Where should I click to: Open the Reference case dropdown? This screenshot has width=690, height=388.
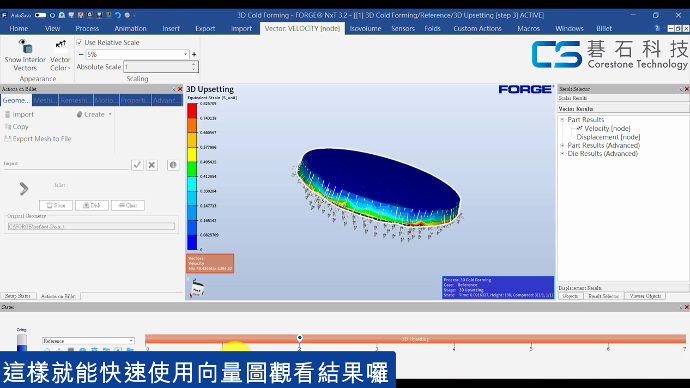click(88, 341)
